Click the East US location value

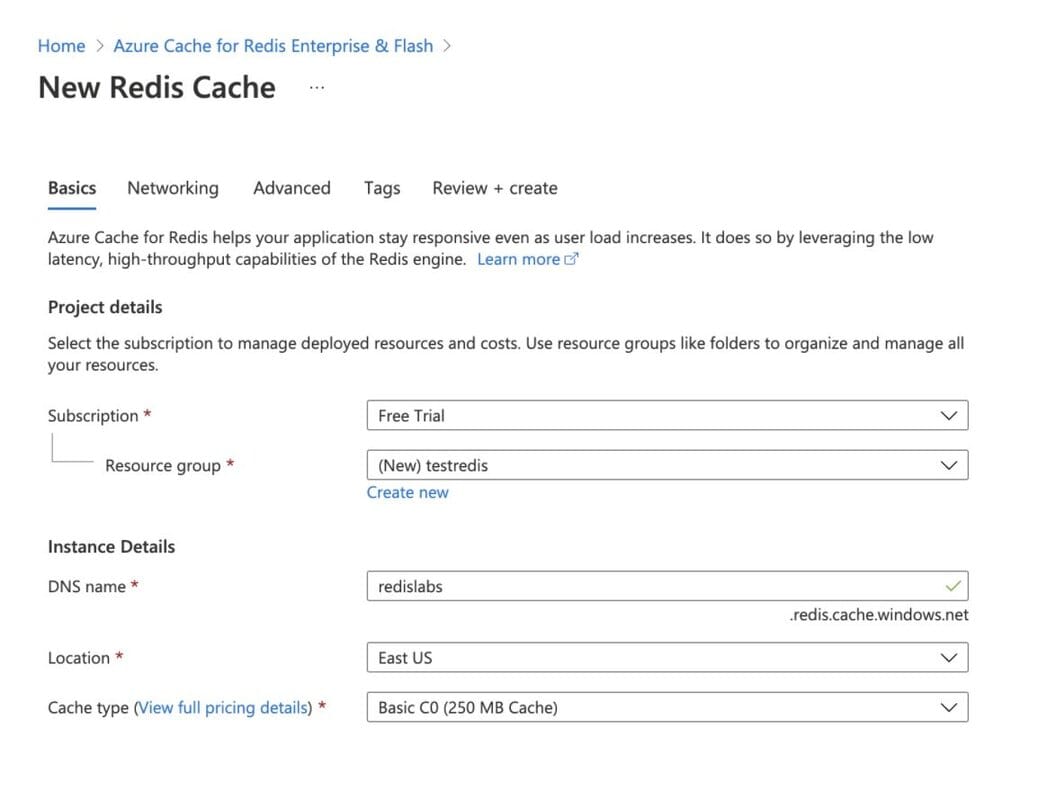tap(600, 657)
